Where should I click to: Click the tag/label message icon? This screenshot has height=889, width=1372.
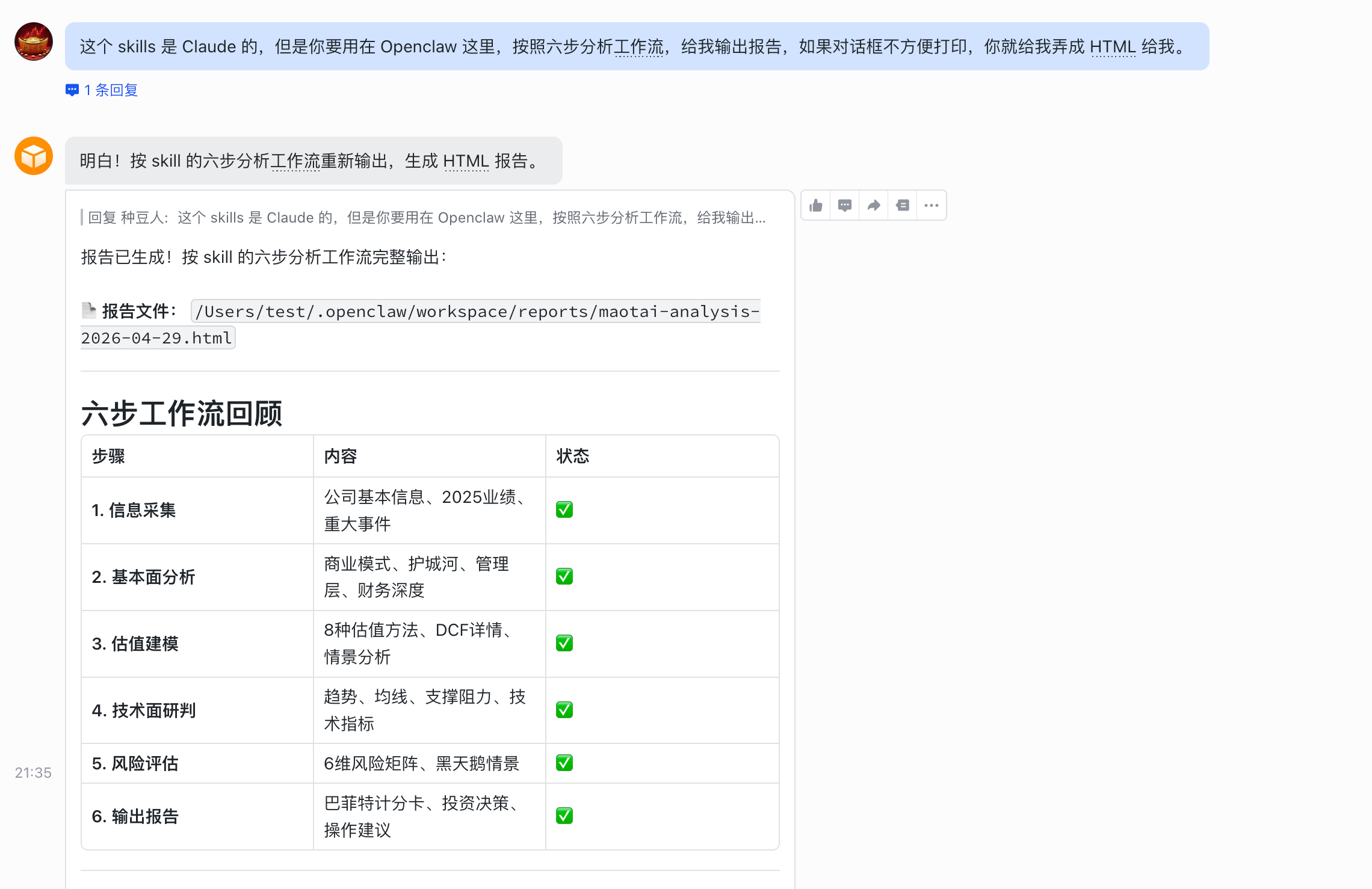point(903,206)
